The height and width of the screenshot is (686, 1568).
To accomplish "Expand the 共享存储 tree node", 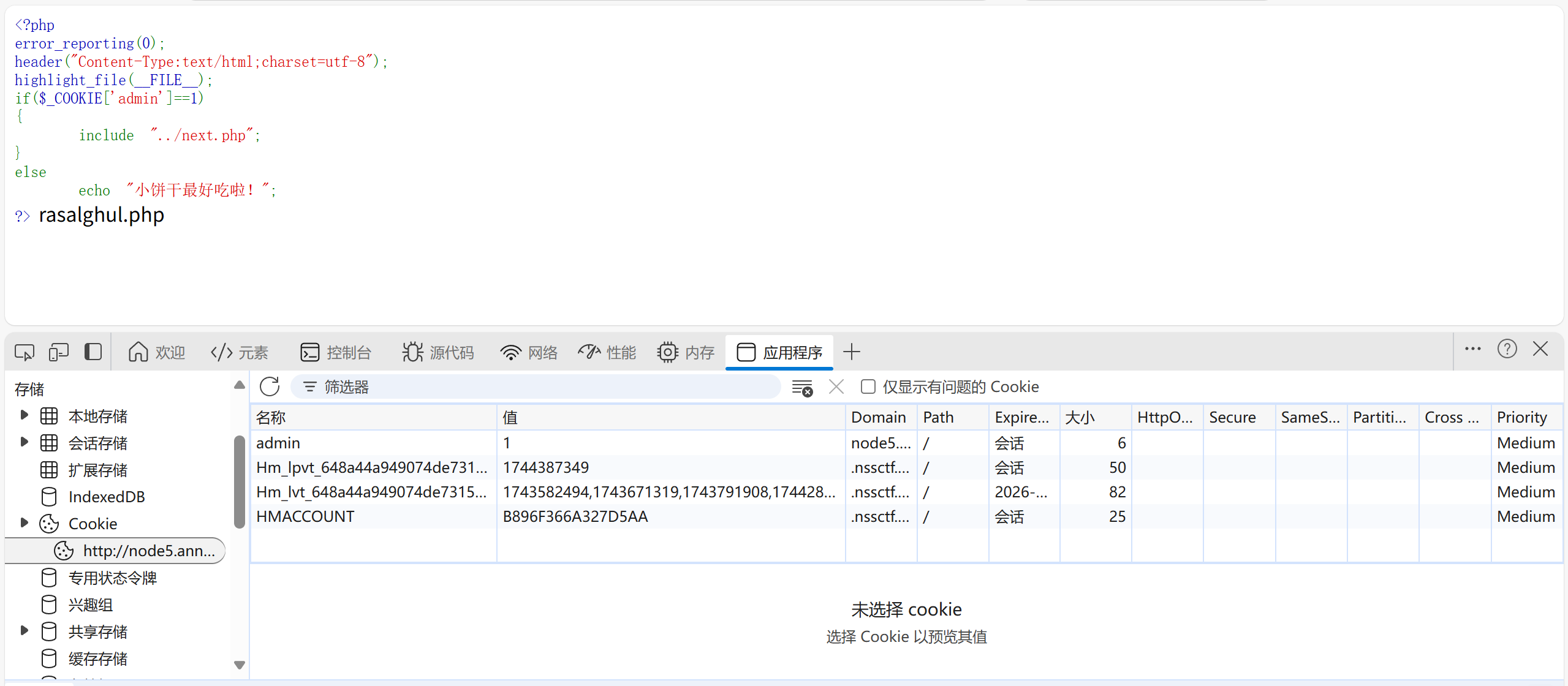I will click(24, 631).
